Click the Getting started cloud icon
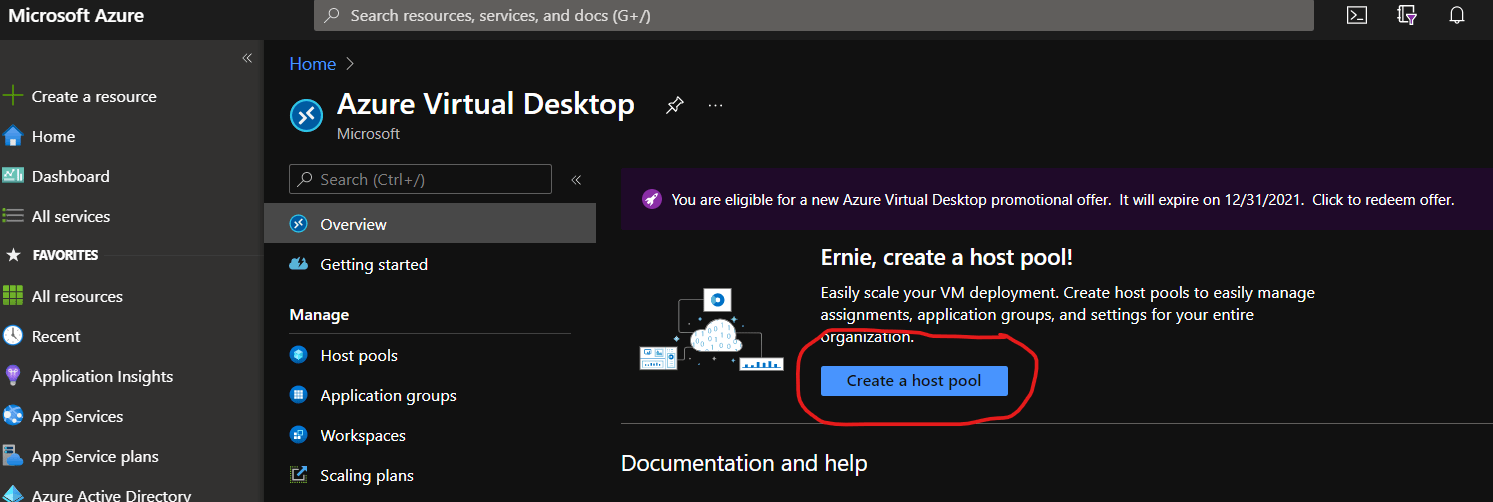1493x502 pixels. click(298, 264)
